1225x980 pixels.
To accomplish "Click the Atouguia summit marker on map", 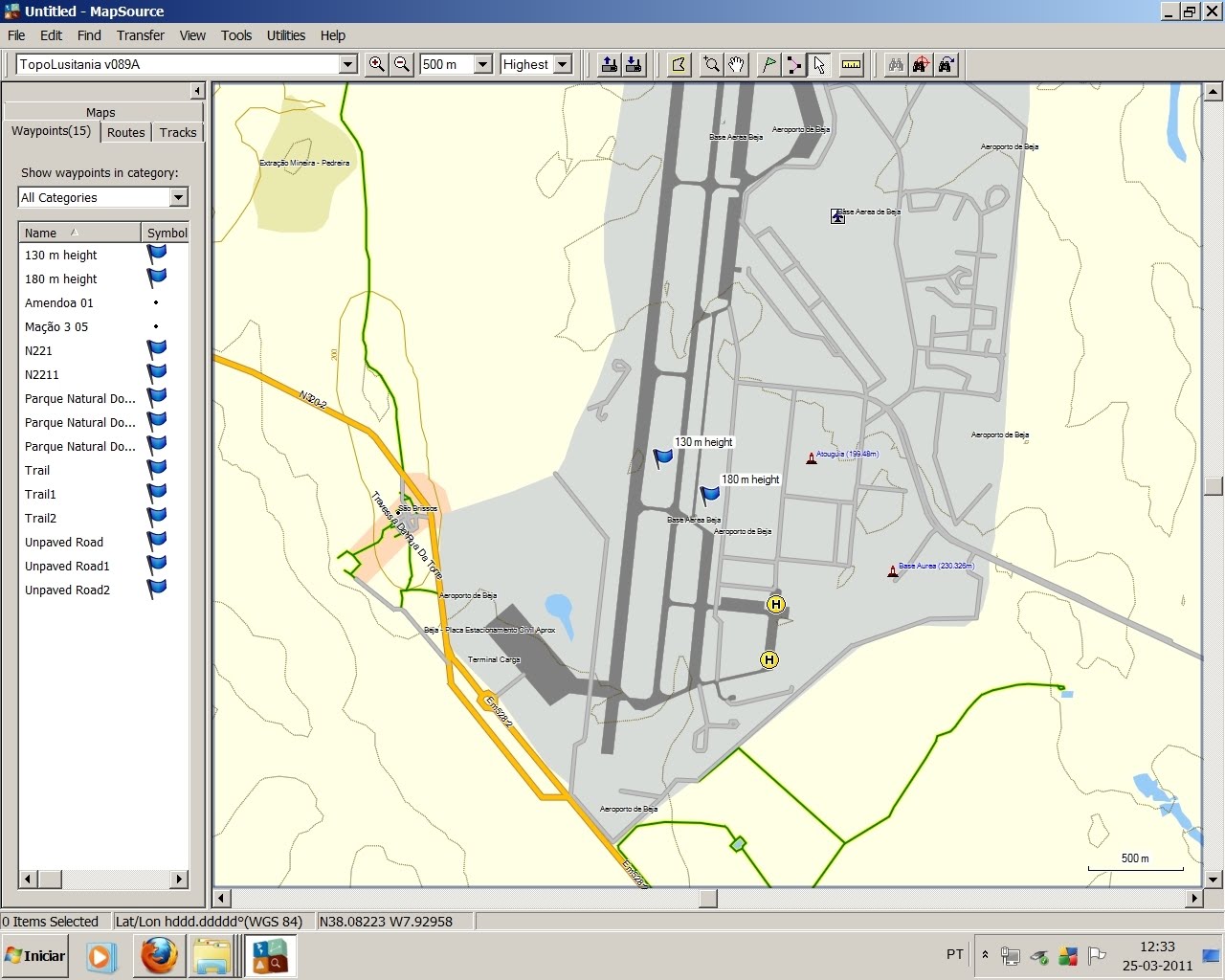I will pos(812,458).
